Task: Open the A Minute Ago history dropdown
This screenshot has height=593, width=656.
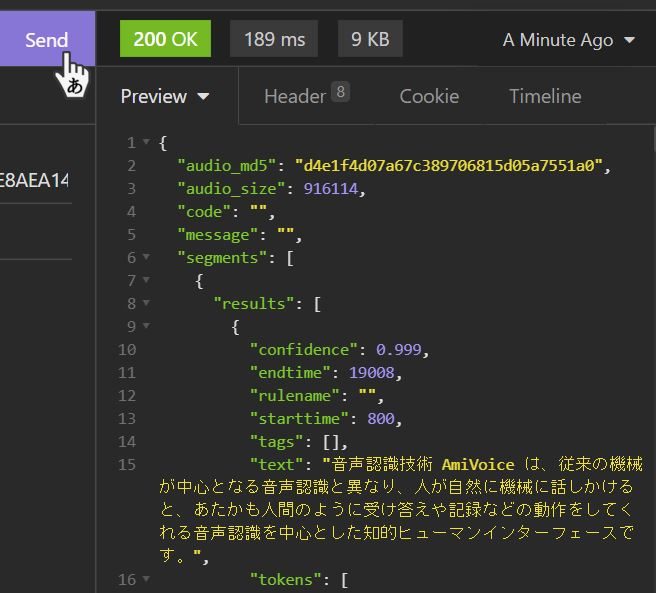Action: [x=569, y=40]
